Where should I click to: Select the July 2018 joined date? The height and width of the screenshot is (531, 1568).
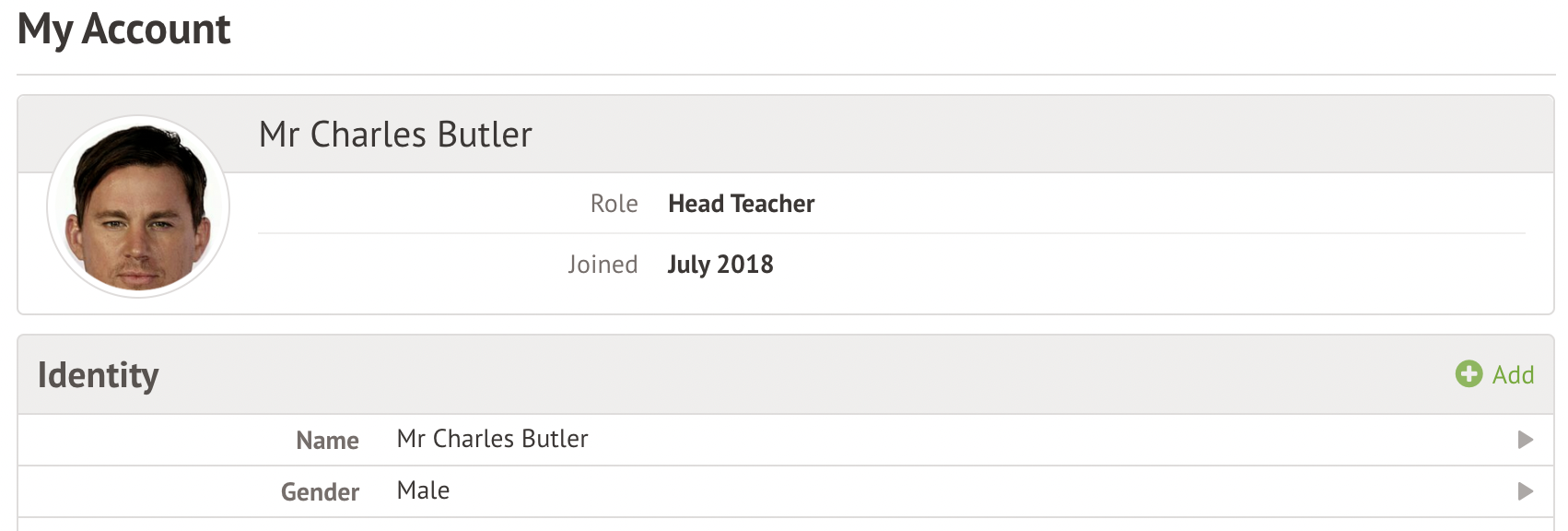point(720,265)
